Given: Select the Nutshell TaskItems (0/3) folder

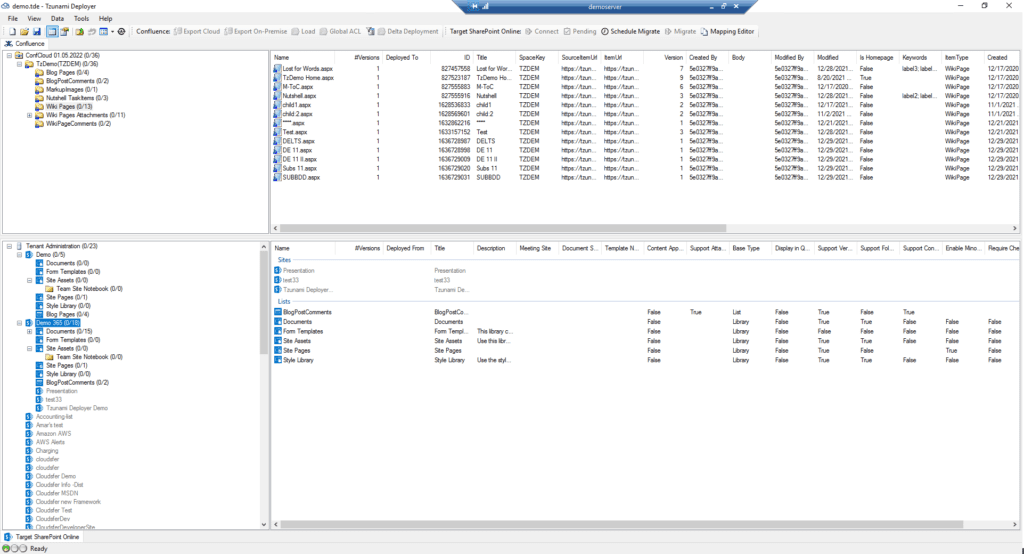Looking at the screenshot, I should pos(77,98).
